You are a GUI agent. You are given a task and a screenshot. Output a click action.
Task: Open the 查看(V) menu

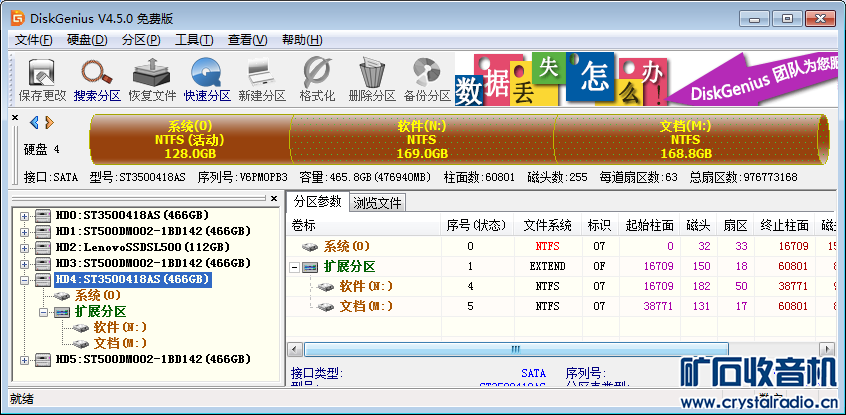(248, 40)
